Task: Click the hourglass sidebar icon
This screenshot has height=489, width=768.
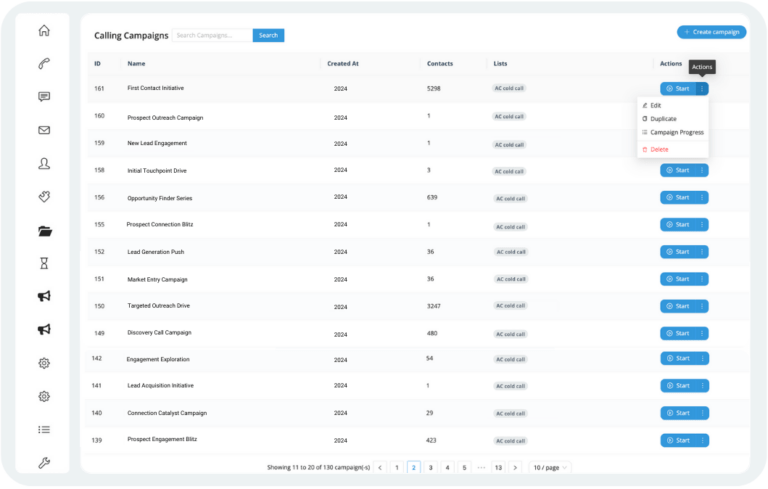Action: coord(44,264)
